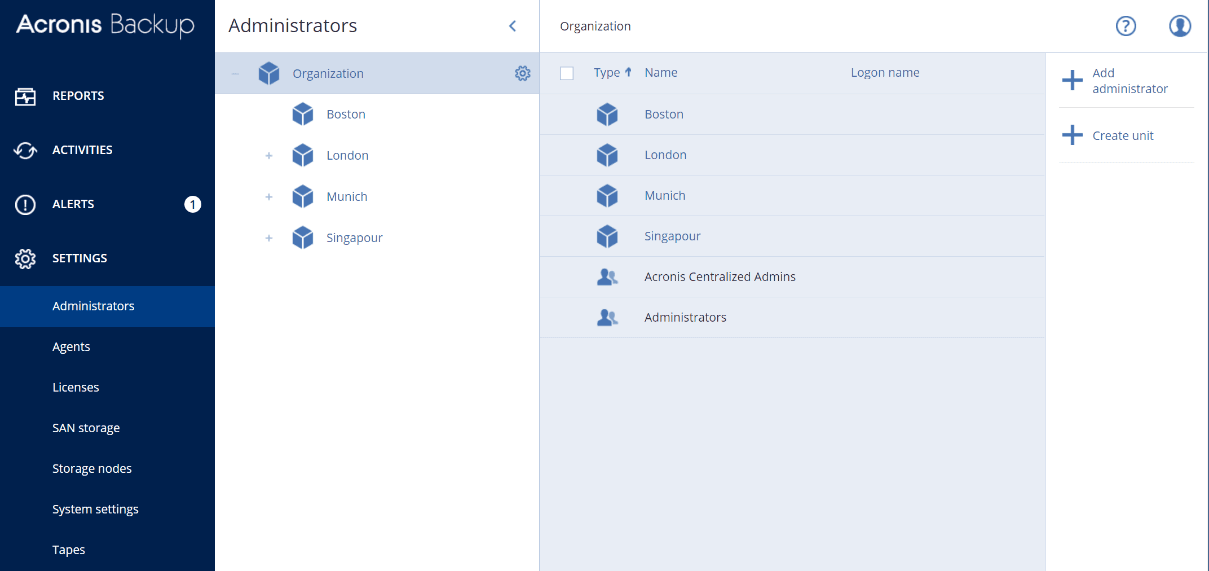Screen dimensions: 1209x571
Task: Select London label in the tree
Action: (347, 155)
